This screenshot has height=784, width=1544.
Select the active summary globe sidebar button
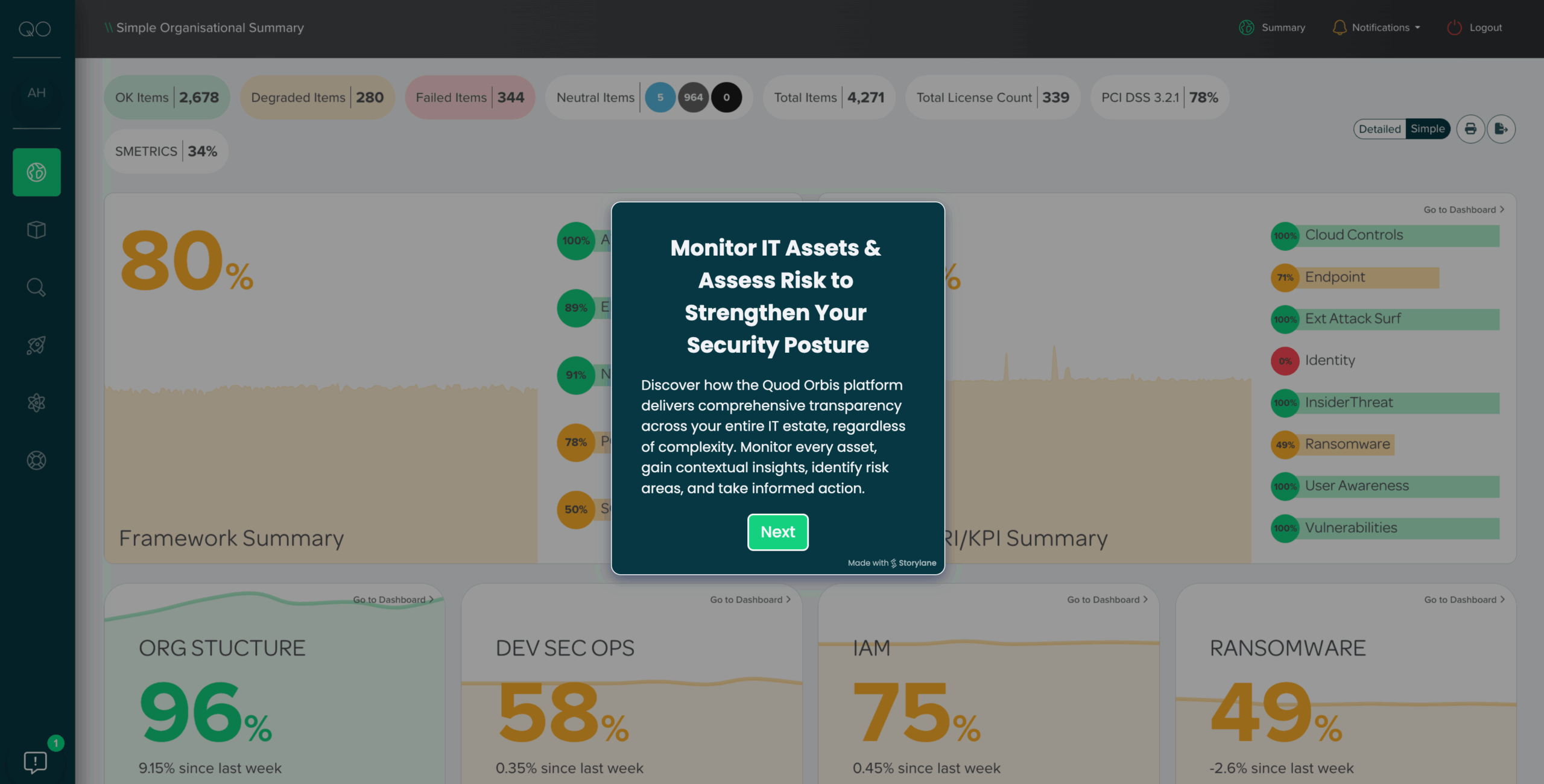coord(36,172)
